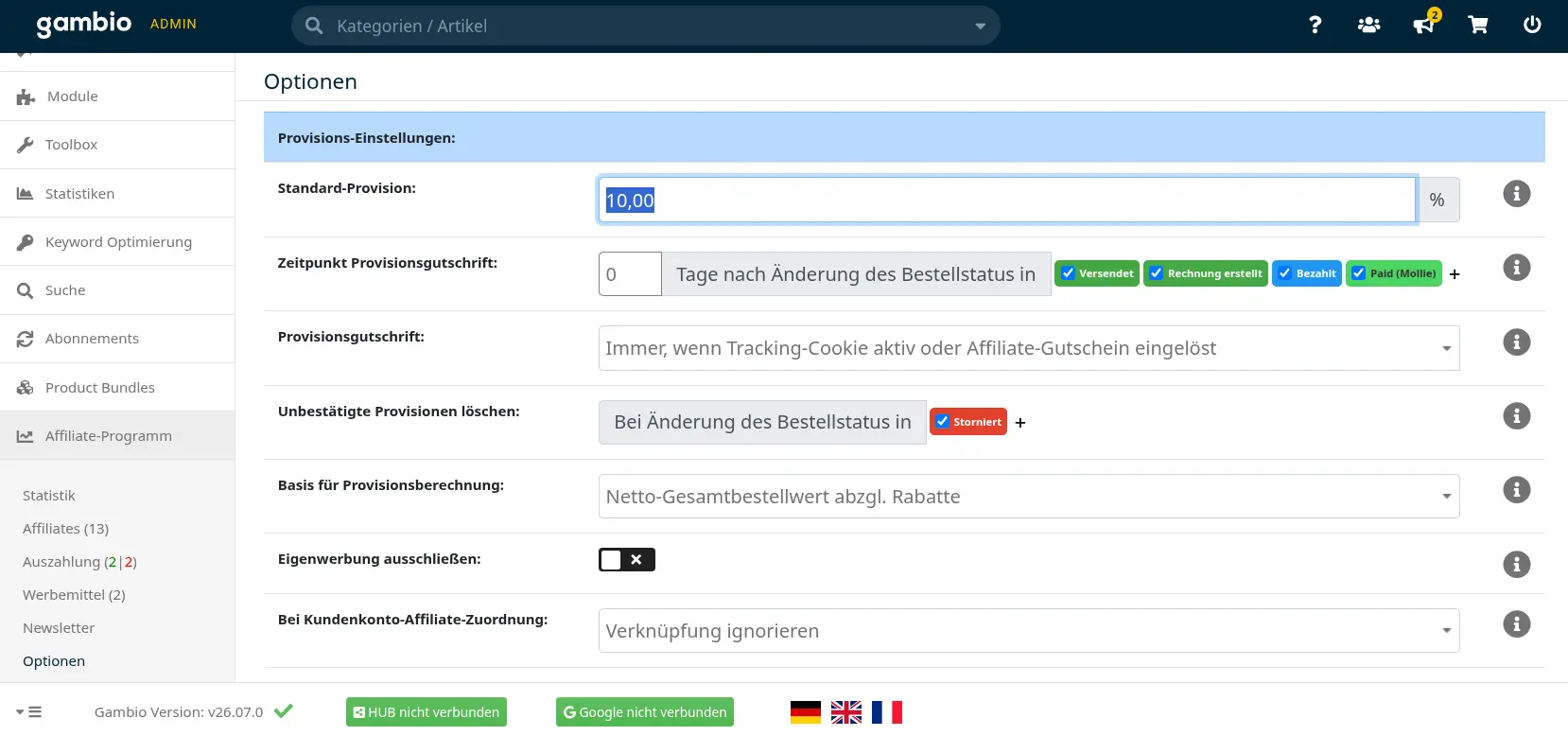The width and height of the screenshot is (1568, 736).
Task: Switch language to English UK flag
Action: (846, 712)
